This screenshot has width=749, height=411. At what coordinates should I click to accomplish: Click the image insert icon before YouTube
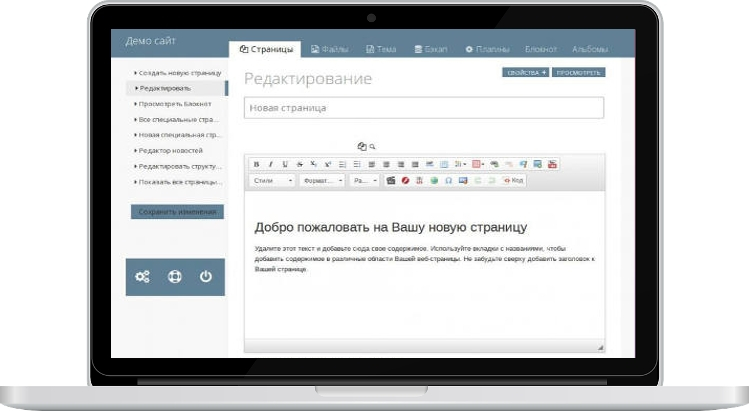[x=538, y=164]
